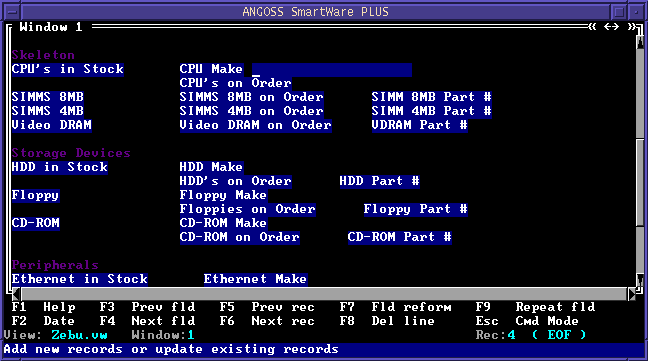
Task: Click F4 Next fld function key
Action: (147, 321)
